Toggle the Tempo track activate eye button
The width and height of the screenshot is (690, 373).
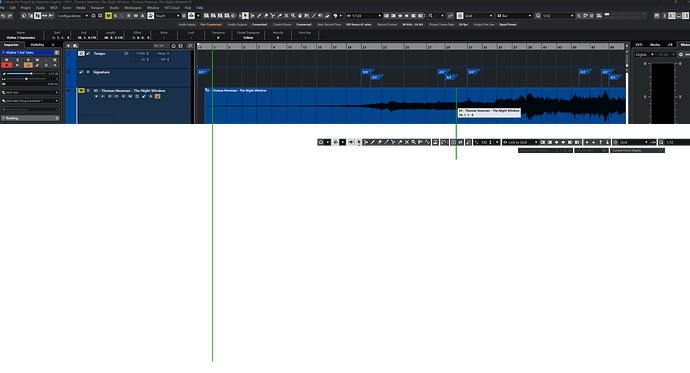81,53
